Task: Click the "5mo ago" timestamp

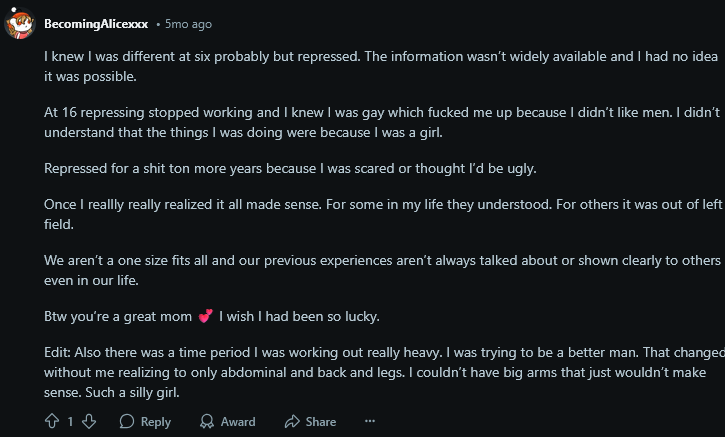Action: (189, 23)
